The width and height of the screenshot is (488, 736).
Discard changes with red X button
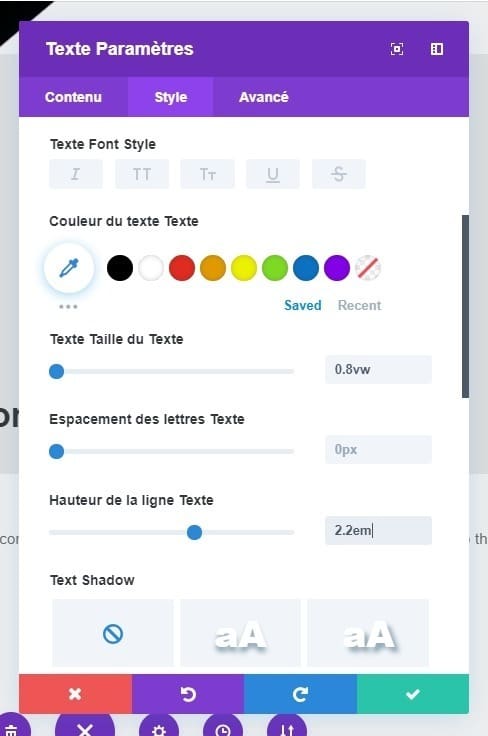(x=76, y=694)
